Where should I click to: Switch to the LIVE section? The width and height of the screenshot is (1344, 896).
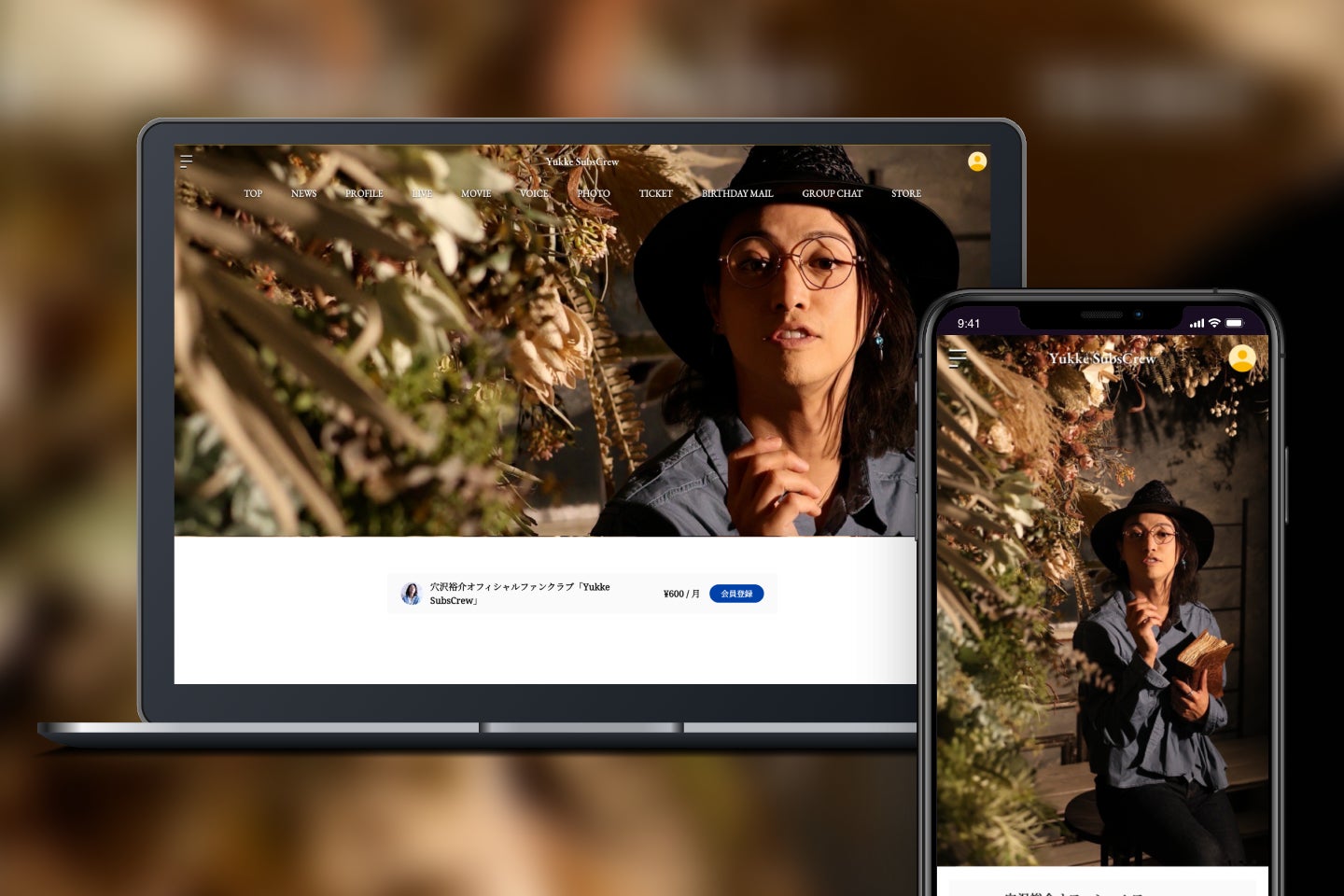pos(422,194)
